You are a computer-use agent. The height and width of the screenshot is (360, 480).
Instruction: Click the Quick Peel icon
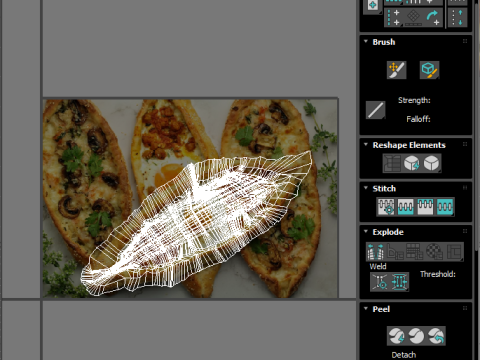tap(397, 336)
